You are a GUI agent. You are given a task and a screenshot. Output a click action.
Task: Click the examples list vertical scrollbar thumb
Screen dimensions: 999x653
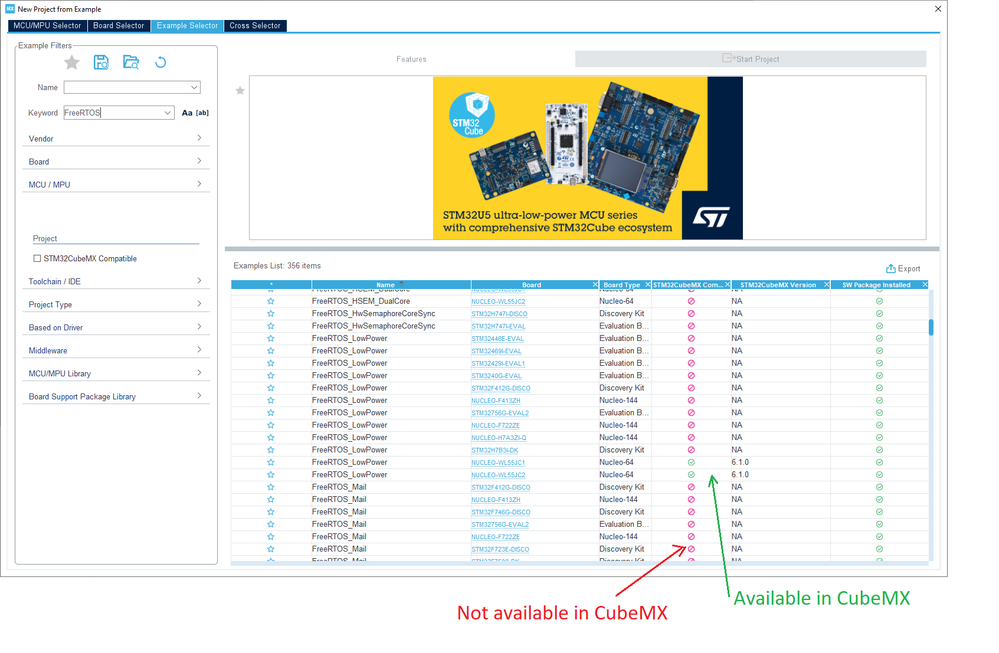(931, 327)
